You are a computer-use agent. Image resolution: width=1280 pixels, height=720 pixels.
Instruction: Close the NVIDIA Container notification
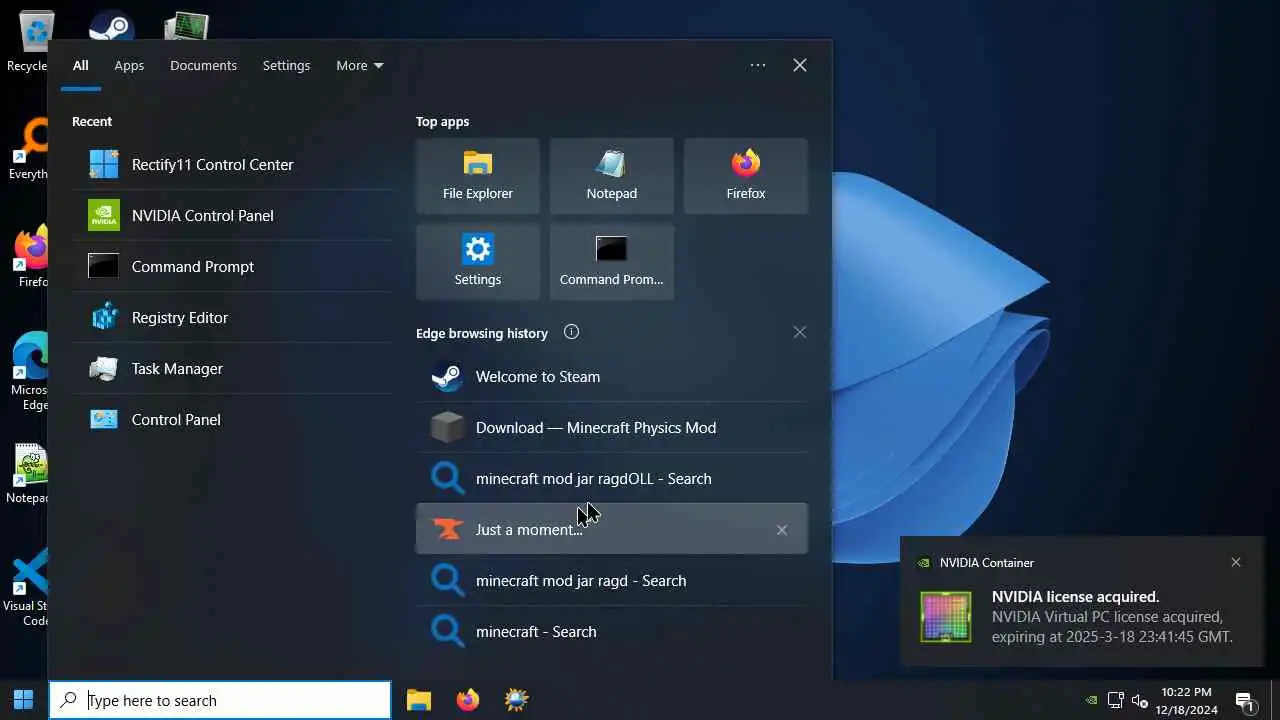point(1236,562)
